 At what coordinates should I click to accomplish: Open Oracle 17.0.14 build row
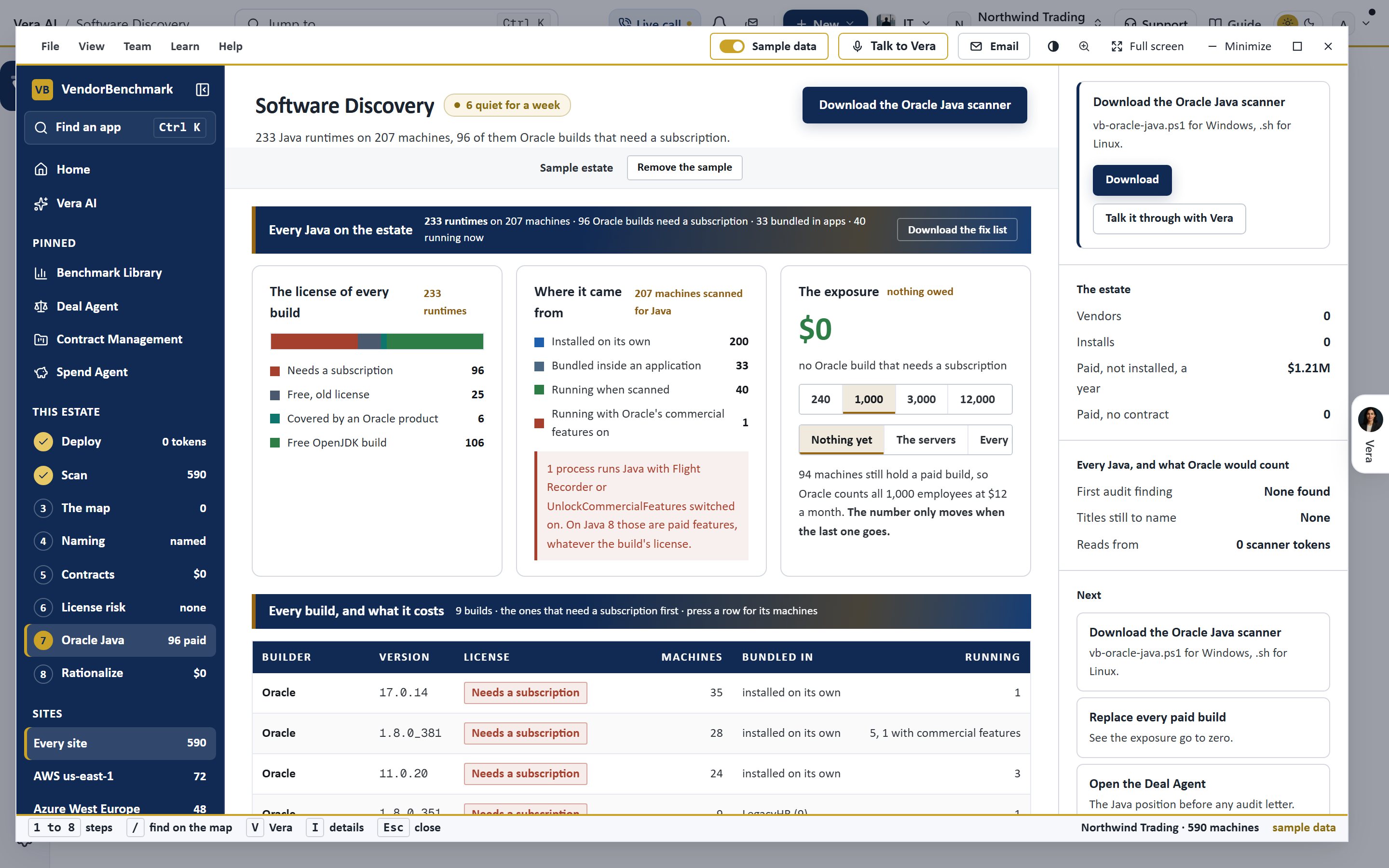(x=641, y=693)
